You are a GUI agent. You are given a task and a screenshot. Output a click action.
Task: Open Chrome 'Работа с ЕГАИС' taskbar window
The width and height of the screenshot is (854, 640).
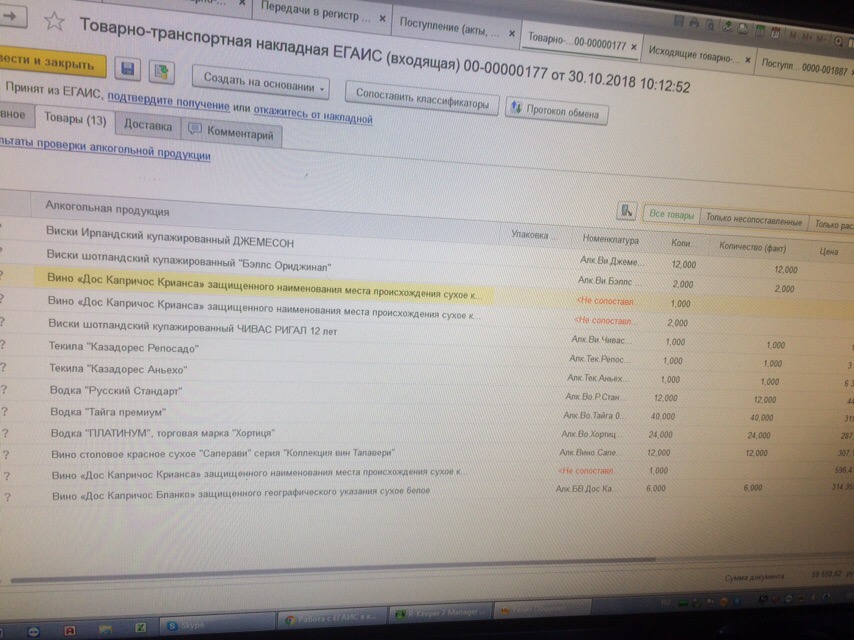point(331,619)
